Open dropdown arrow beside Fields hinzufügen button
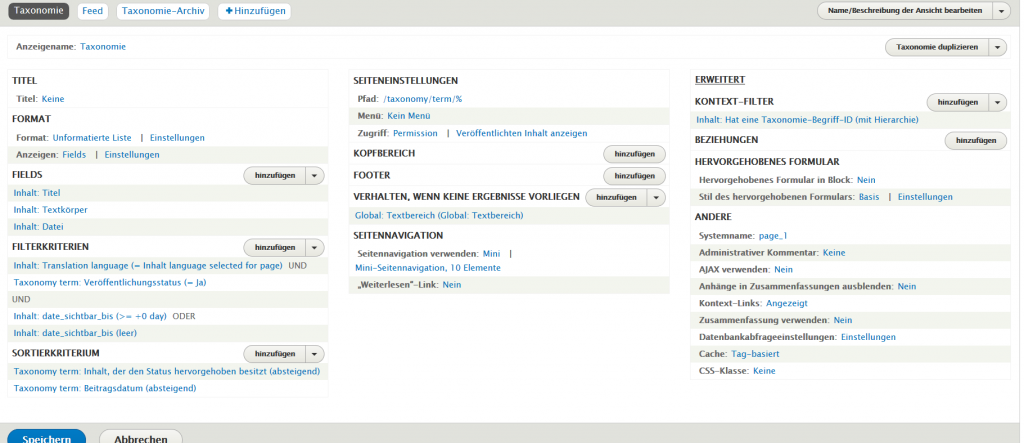 tap(316, 175)
